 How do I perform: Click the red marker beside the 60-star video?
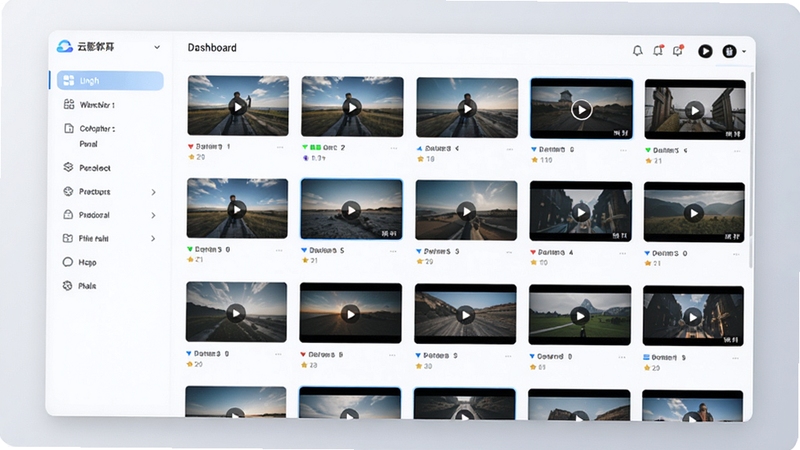[533, 252]
